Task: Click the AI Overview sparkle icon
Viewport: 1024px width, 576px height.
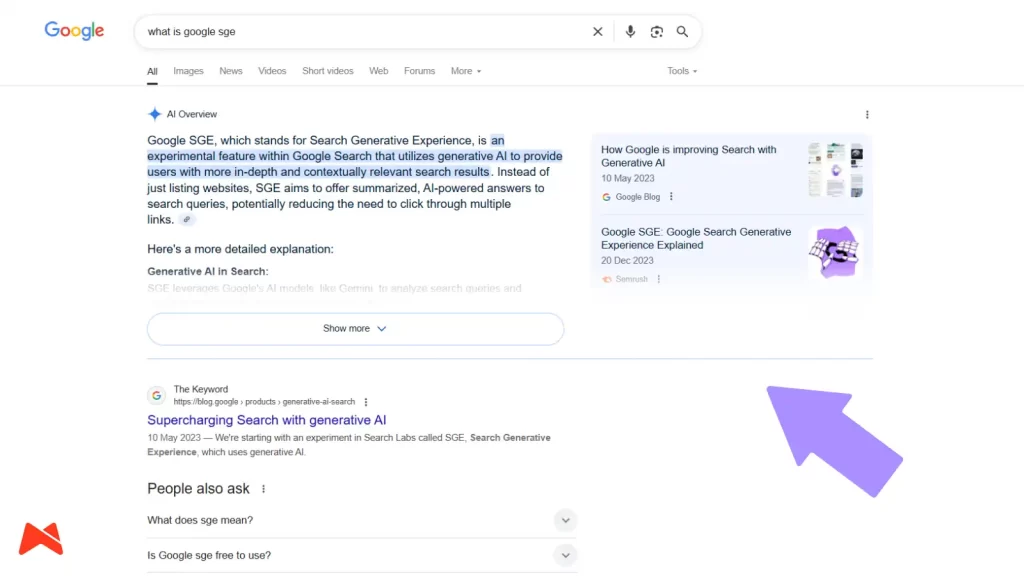Action: pyautogui.click(x=154, y=114)
